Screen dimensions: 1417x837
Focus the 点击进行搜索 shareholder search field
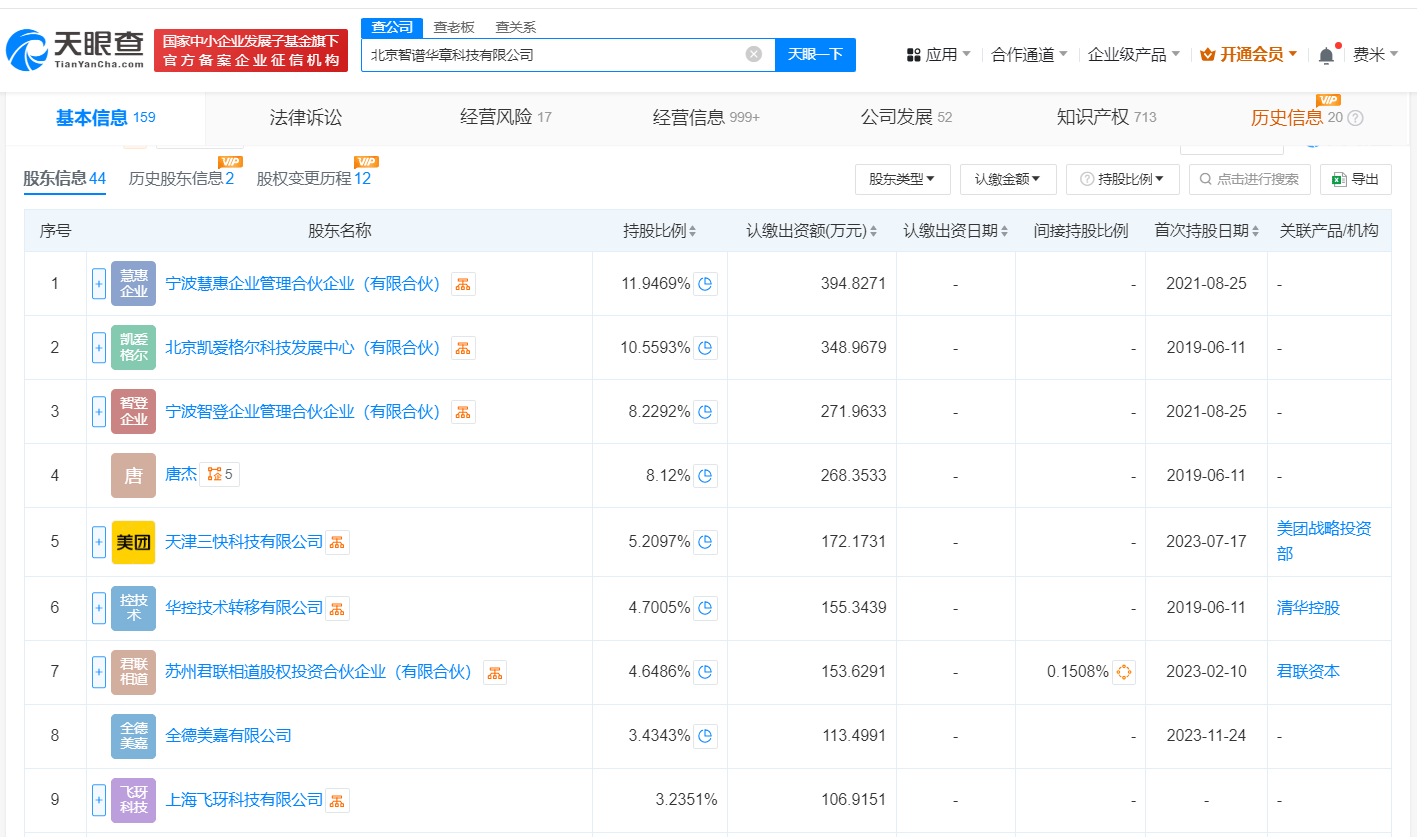pyautogui.click(x=1249, y=179)
